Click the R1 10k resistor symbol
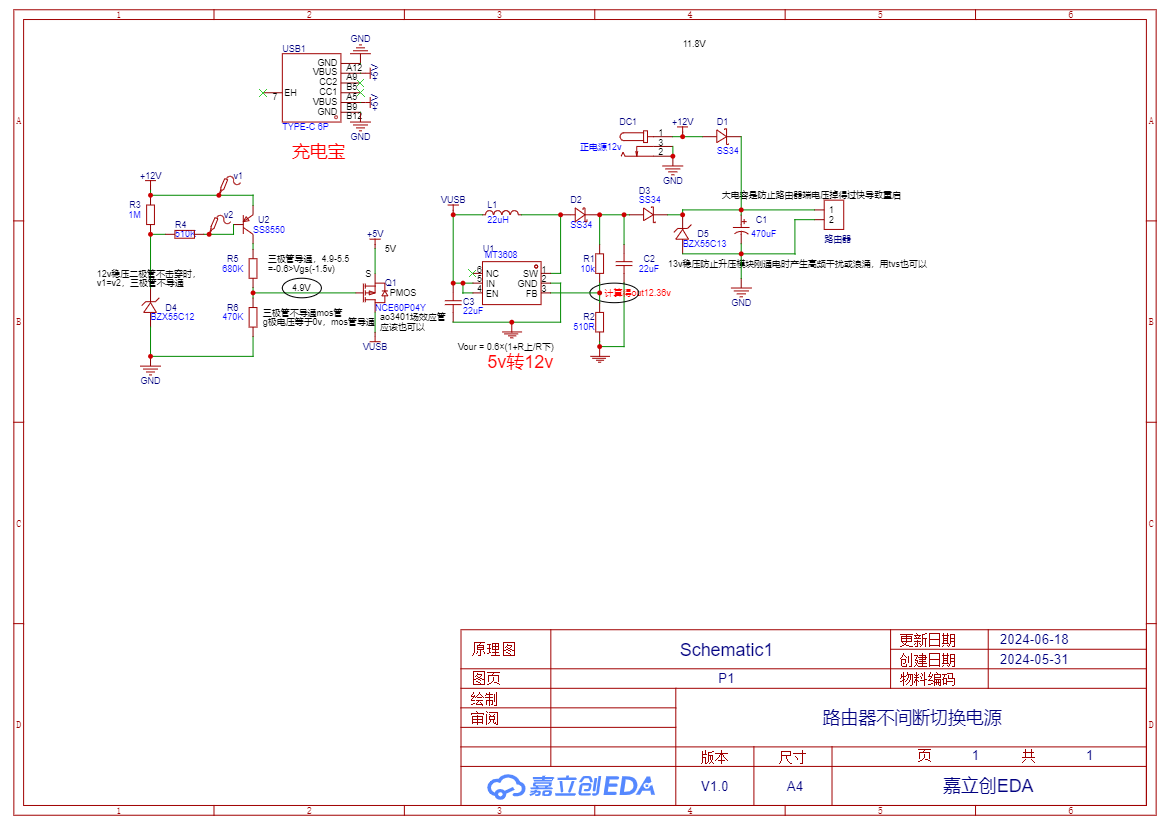The height and width of the screenshot is (825, 1170). 600,263
